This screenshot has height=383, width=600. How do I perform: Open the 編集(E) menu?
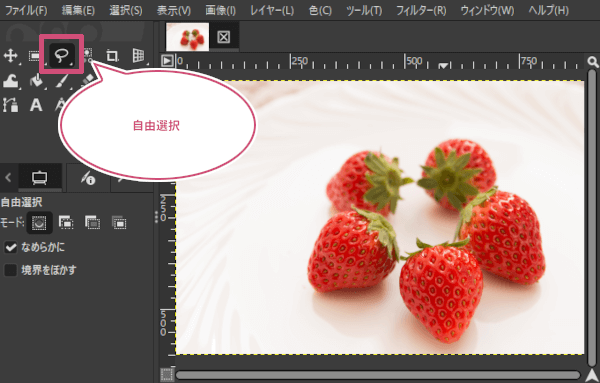pyautogui.click(x=78, y=10)
